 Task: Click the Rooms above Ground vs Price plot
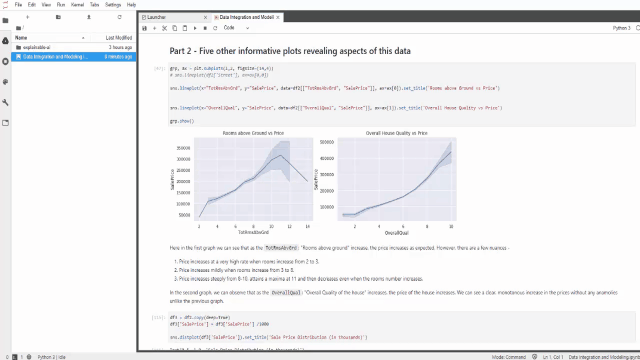(x=242, y=182)
